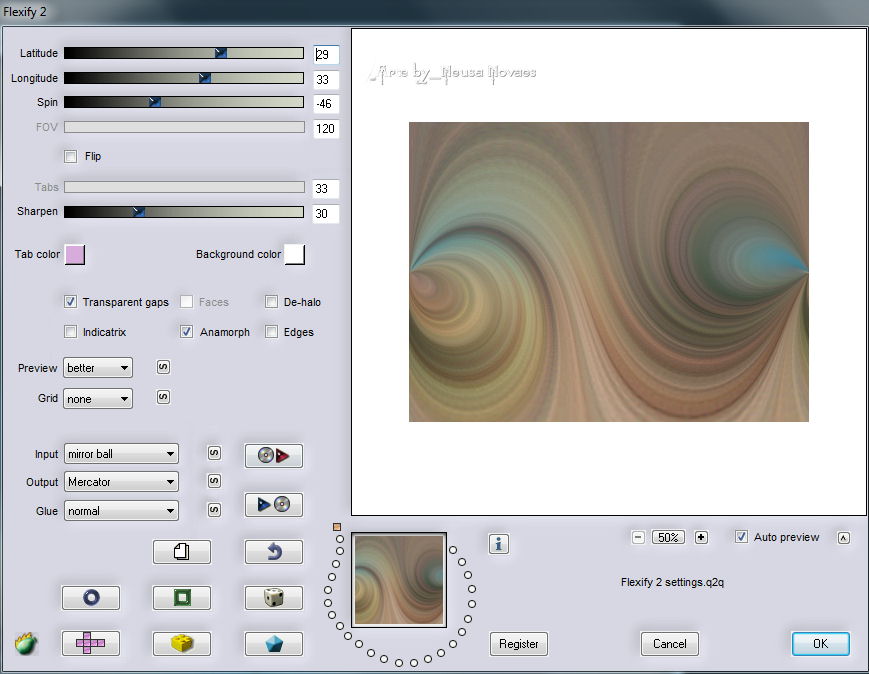Click the Latitude value field showing 29

[326, 54]
